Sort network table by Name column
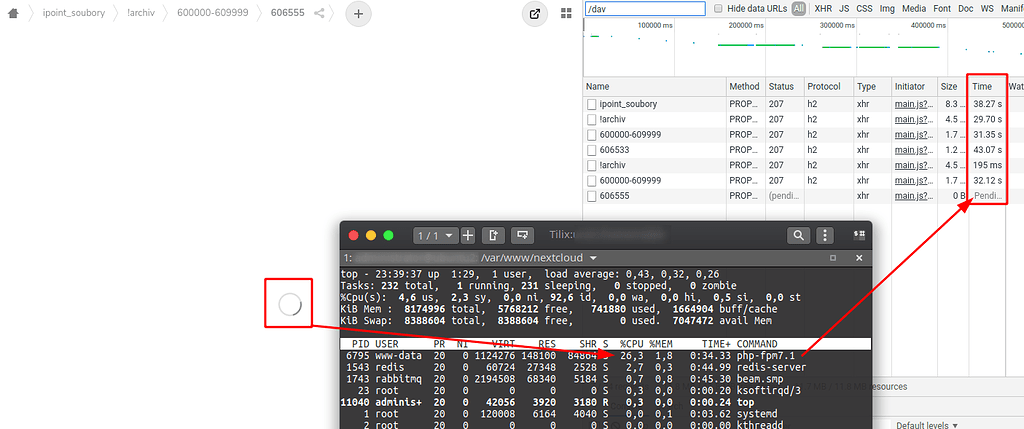 coord(655,86)
